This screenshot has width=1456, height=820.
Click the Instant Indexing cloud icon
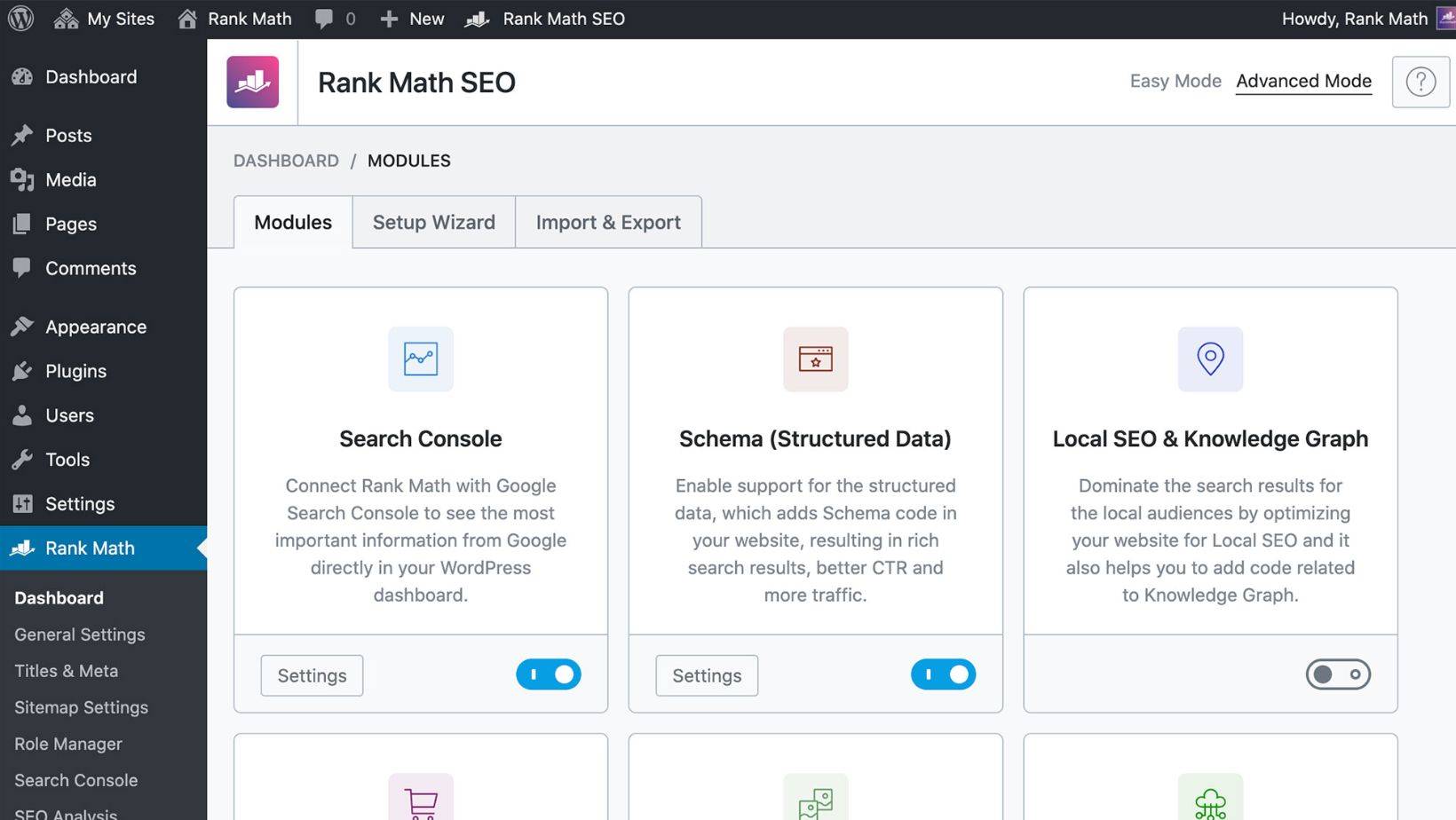1209,797
